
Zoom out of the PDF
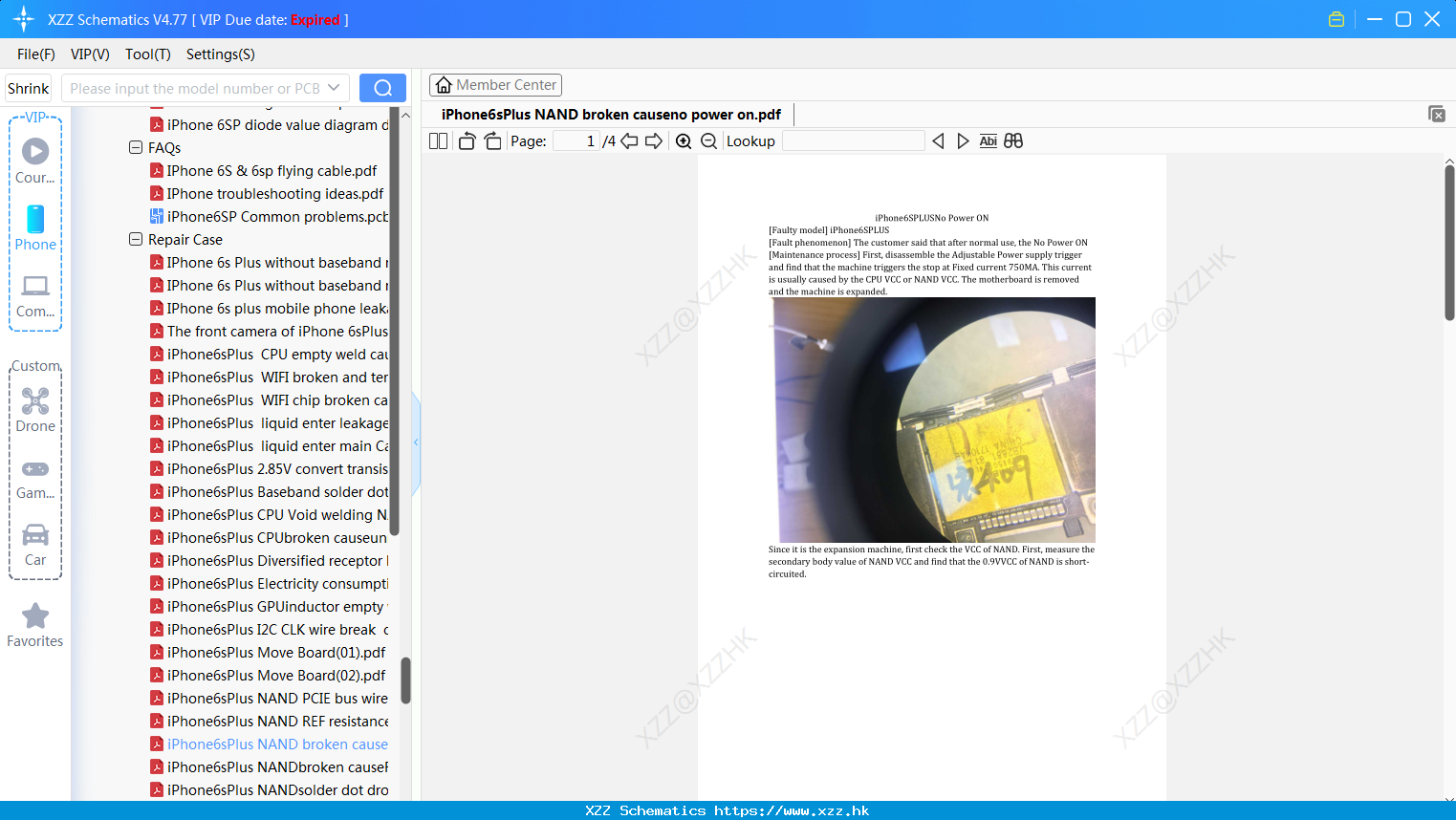click(708, 140)
